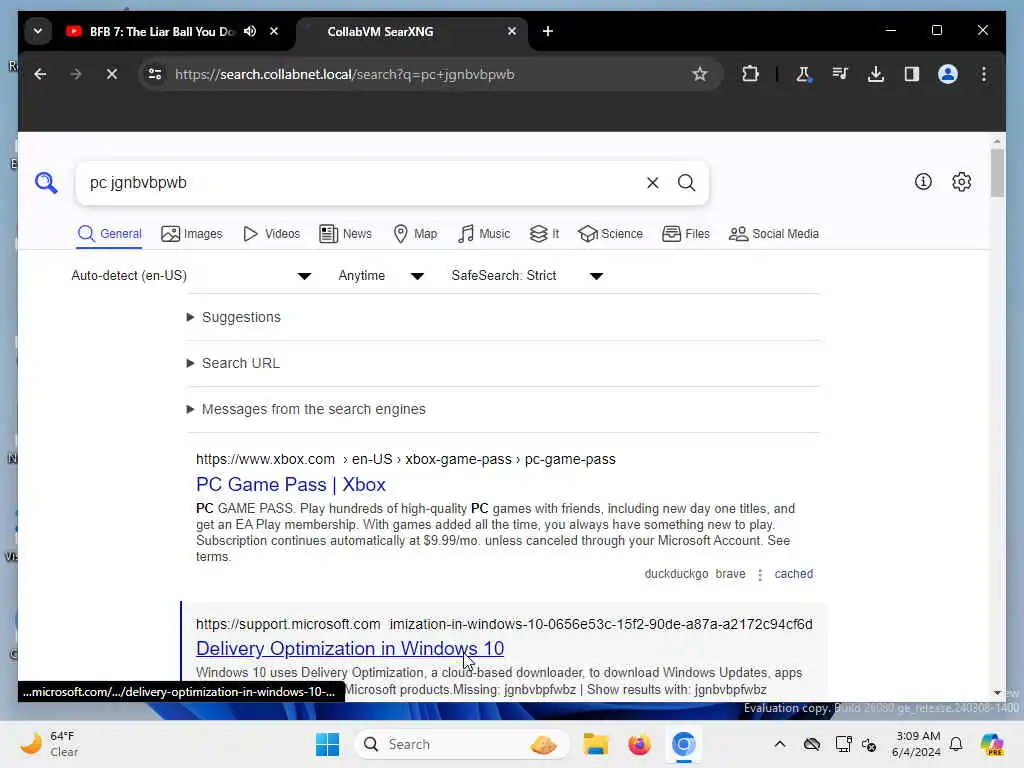
Task: Click the browser forward arrow
Action: click(x=76, y=74)
